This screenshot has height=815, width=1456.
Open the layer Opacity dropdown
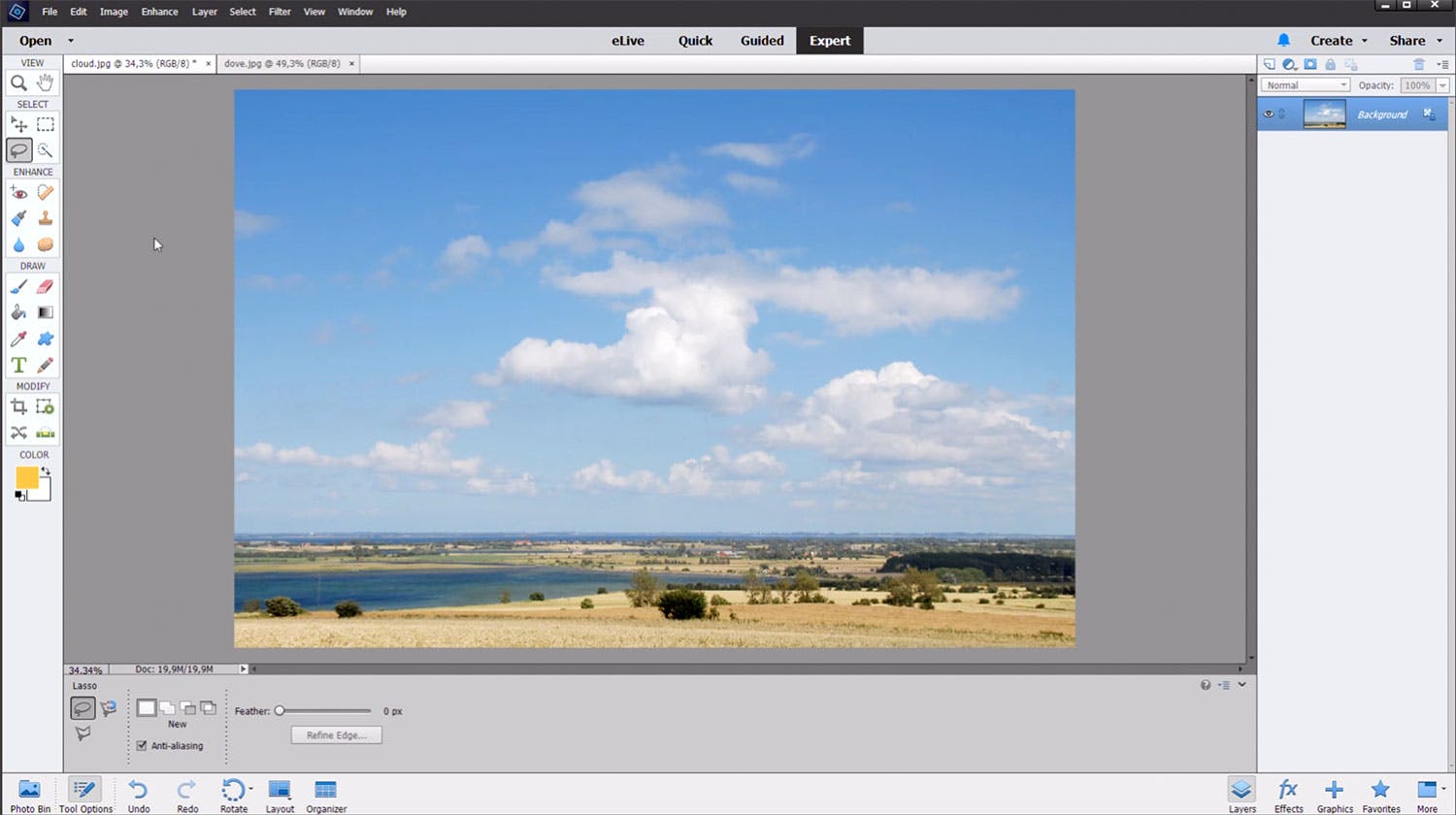click(1442, 85)
